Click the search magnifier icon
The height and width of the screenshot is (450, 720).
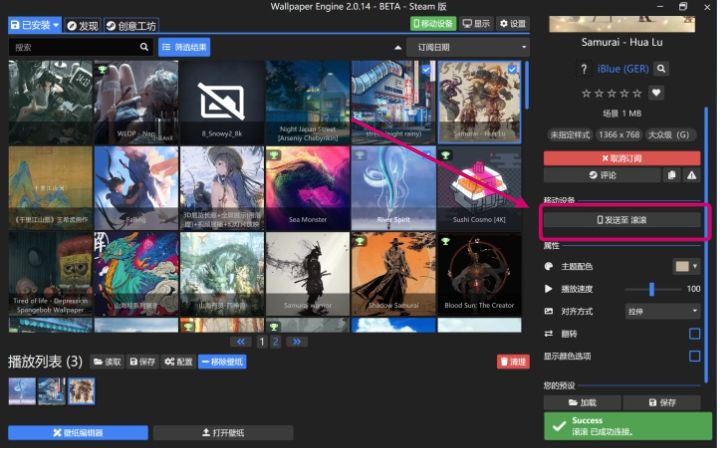(x=144, y=47)
